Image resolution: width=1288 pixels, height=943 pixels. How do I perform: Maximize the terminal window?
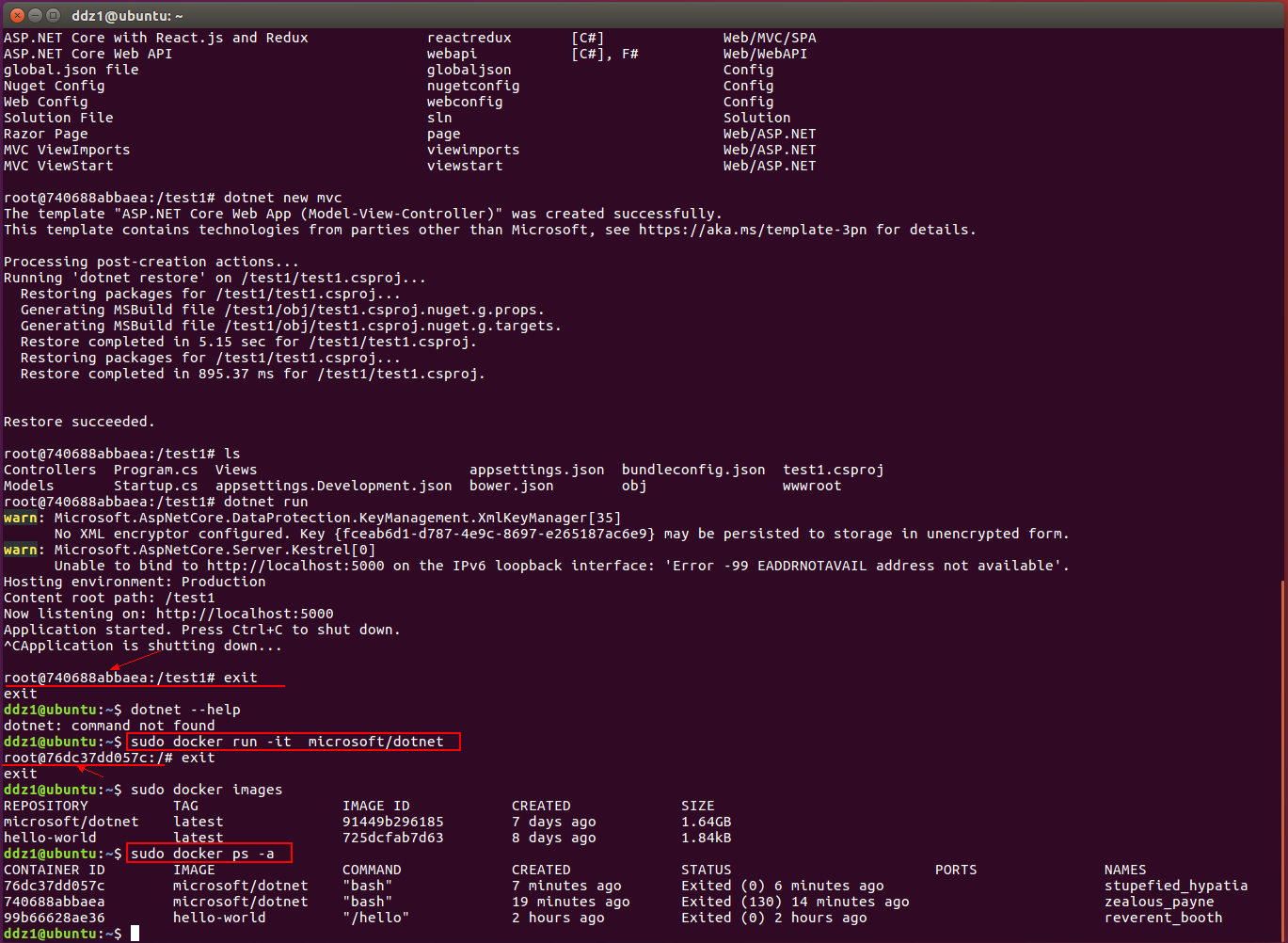pos(53,15)
